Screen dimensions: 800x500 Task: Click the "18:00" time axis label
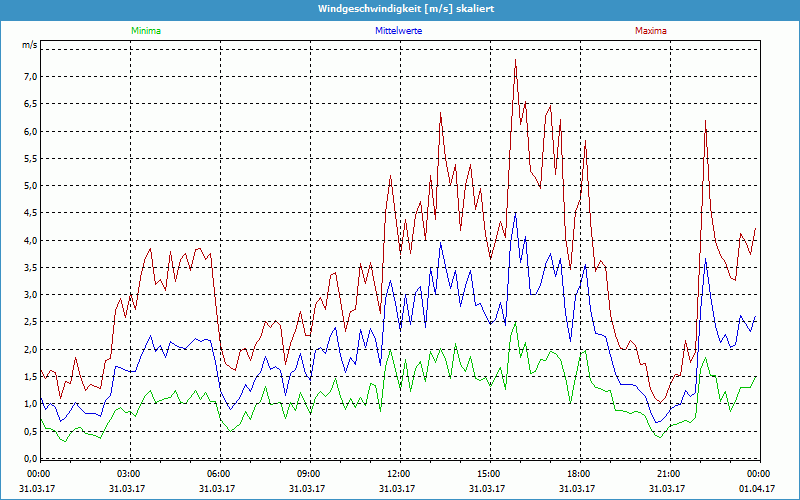(x=578, y=474)
